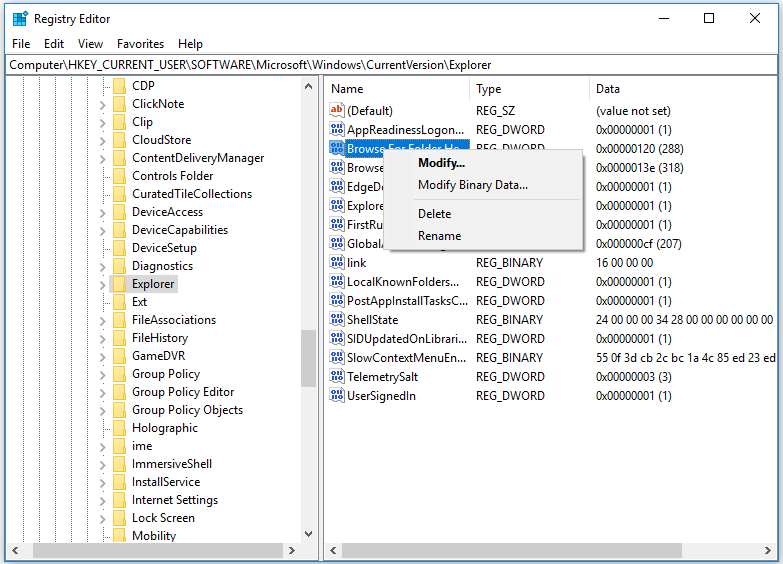Click the PostAppInstallTasksC value icon
The image size is (783, 564).
click(337, 300)
